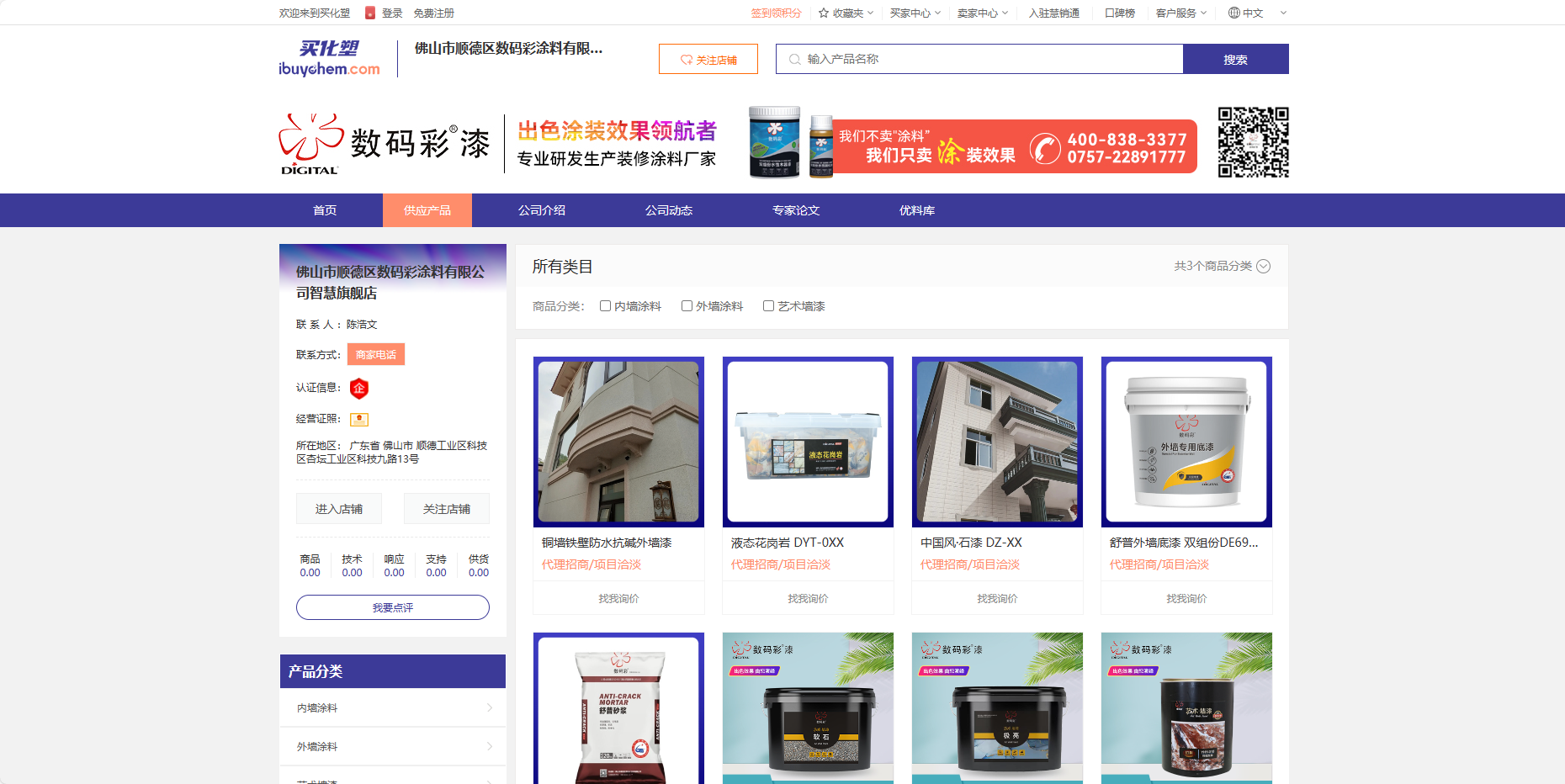Viewport: 1565px width, 784px height.
Task: Click the 铜墙铁壁防水抗碱外墙漆 title link
Action: (607, 543)
